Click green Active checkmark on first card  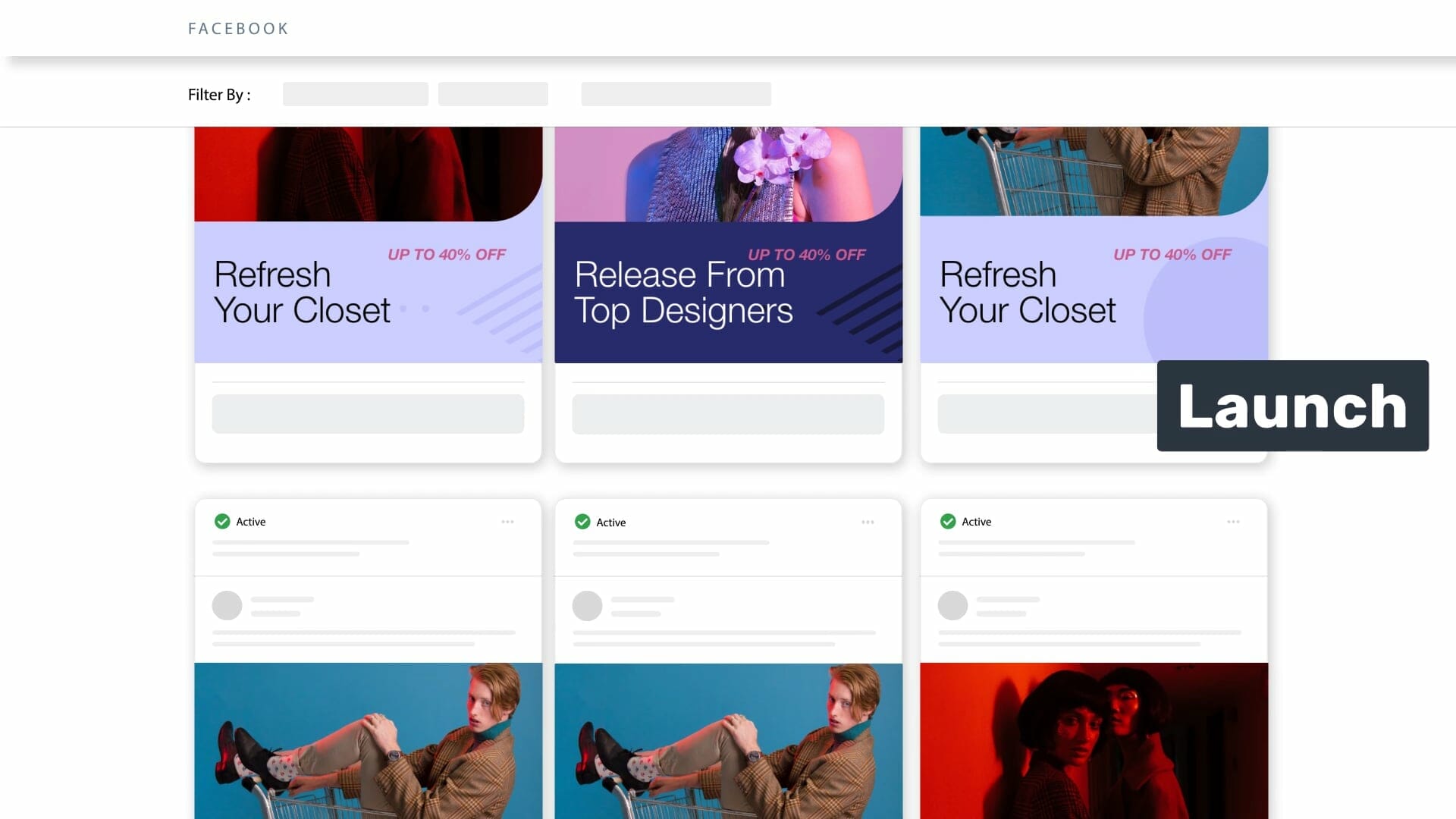[x=222, y=522]
